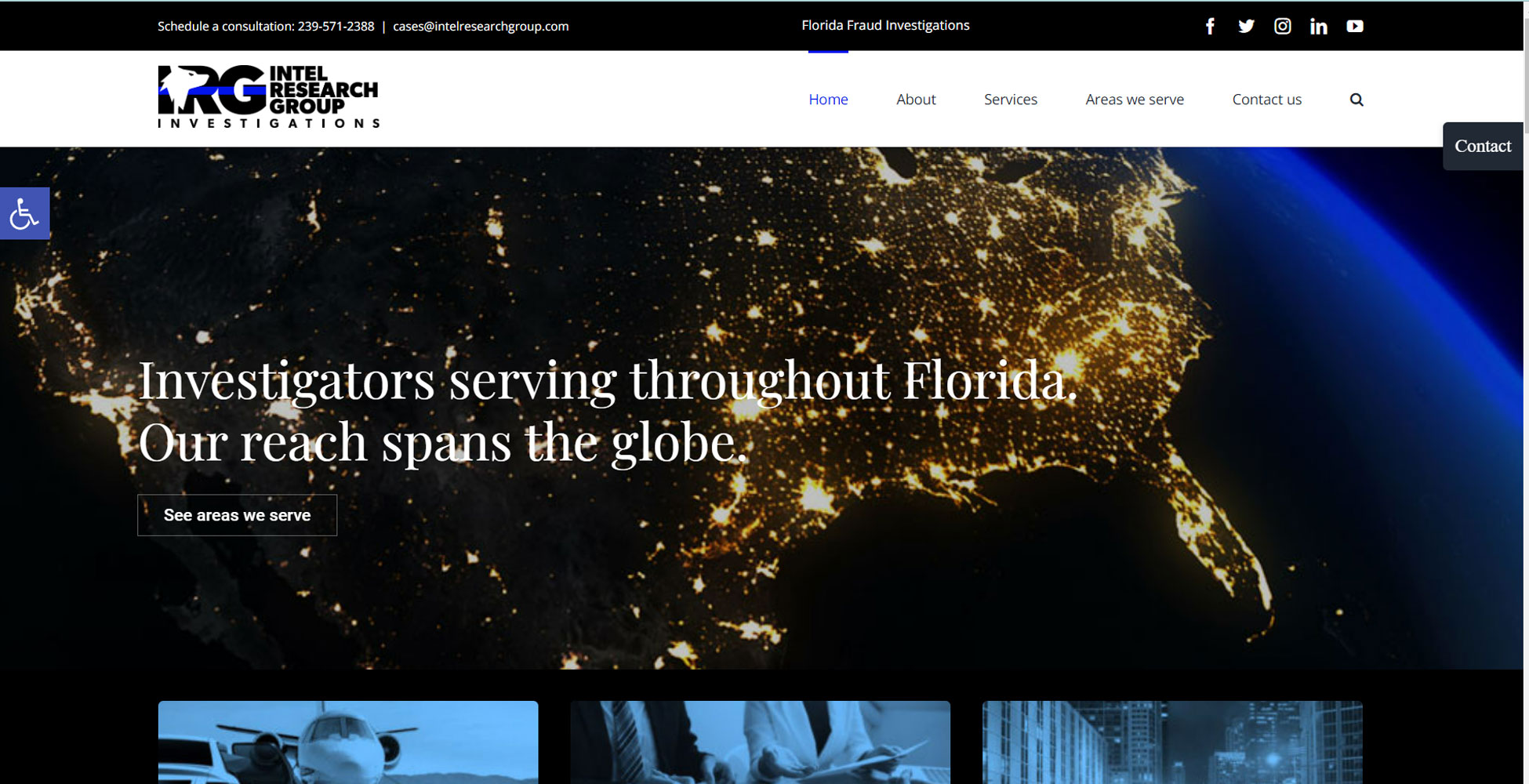
Task: Open the Facebook social icon
Action: 1210,27
